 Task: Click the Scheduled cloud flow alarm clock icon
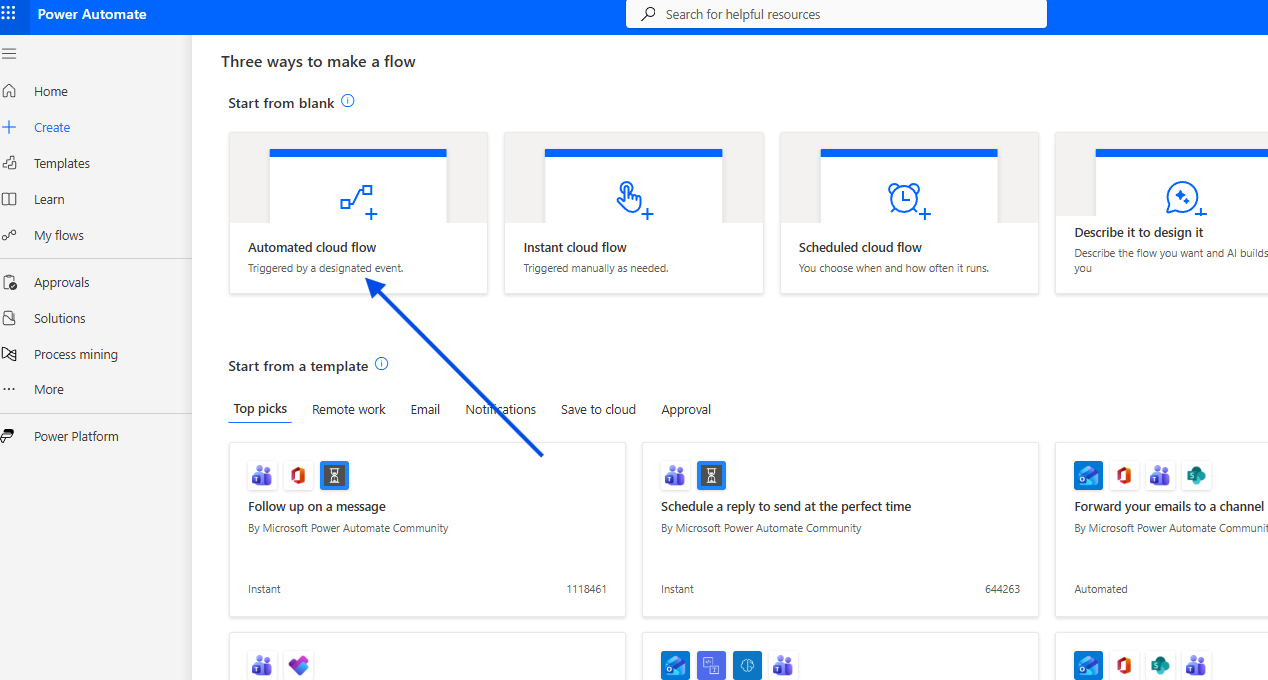coord(908,200)
